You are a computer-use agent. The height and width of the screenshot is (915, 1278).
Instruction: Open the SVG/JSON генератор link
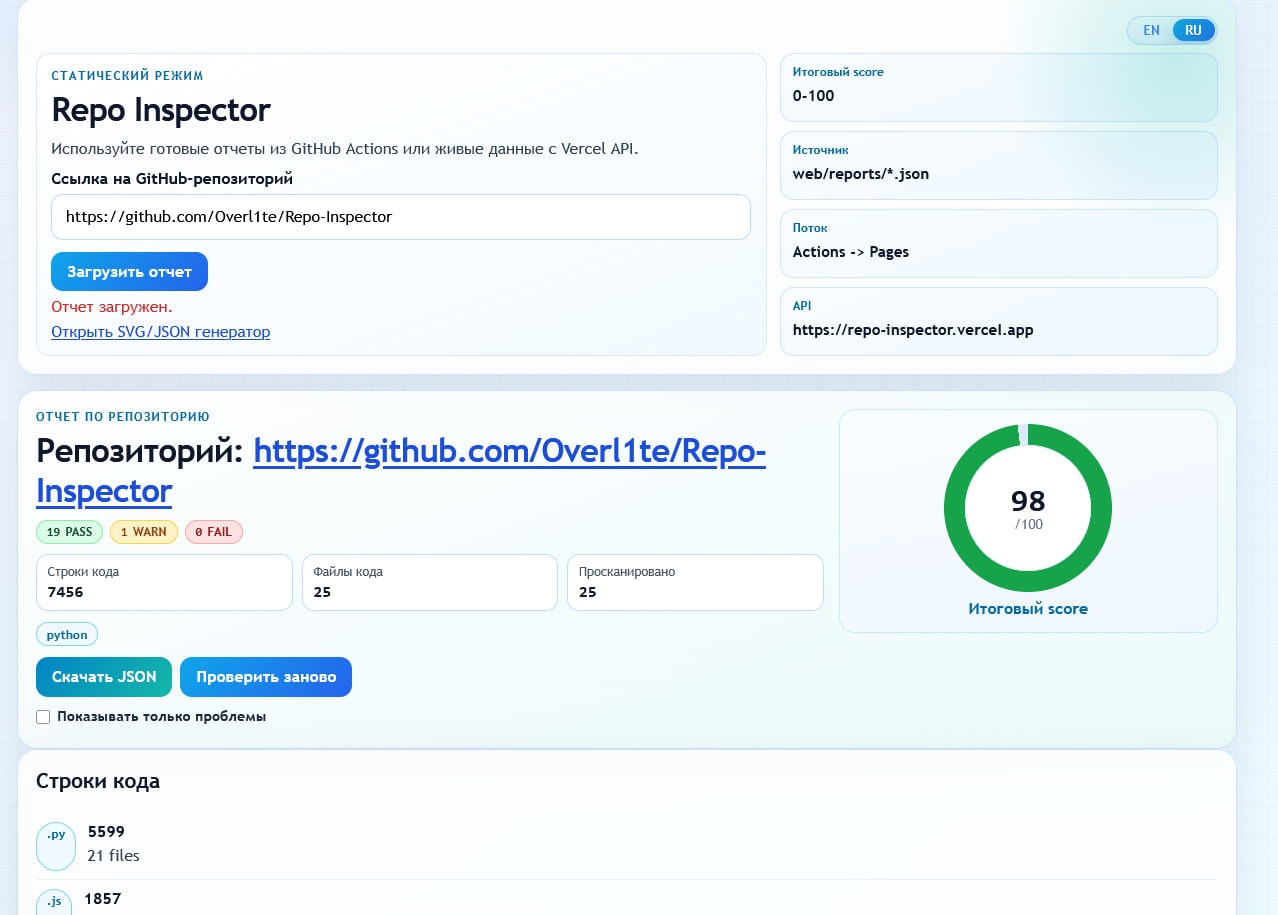(160, 331)
